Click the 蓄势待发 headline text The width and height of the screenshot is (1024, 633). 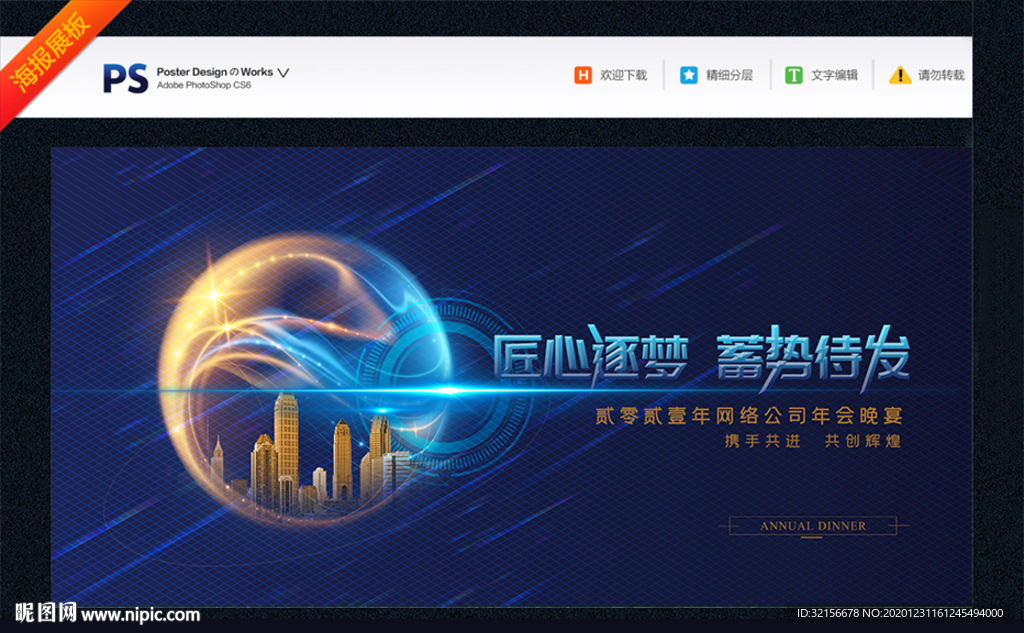[x=813, y=357]
